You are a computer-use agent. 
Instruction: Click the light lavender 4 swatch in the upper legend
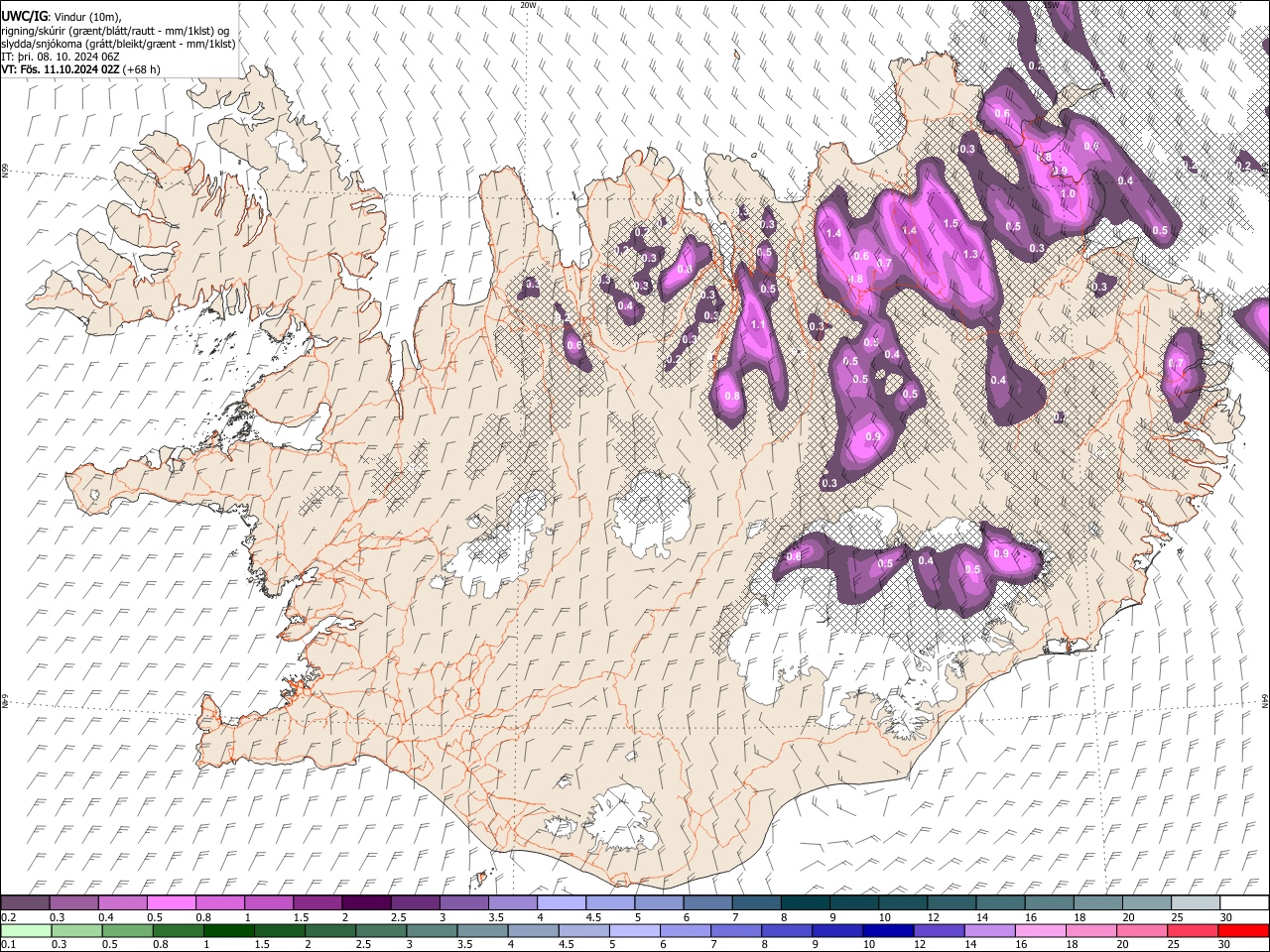point(560,902)
